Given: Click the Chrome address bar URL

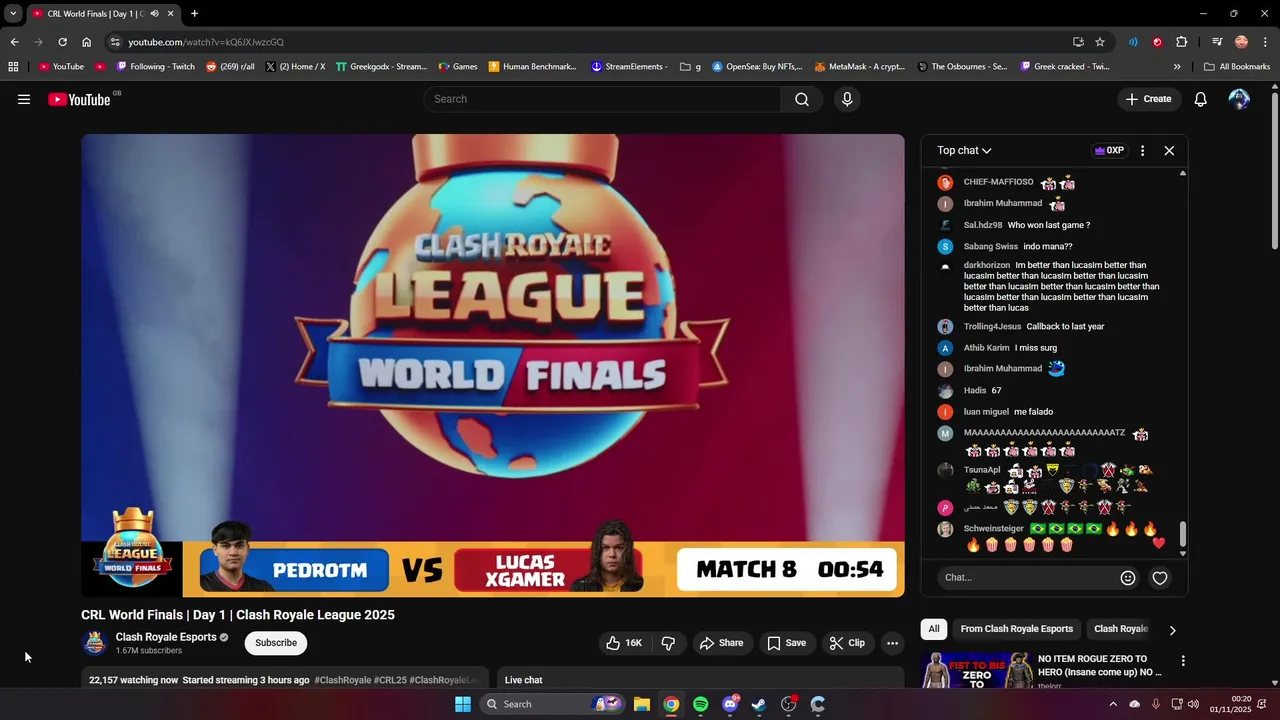Looking at the screenshot, I should point(206,42).
